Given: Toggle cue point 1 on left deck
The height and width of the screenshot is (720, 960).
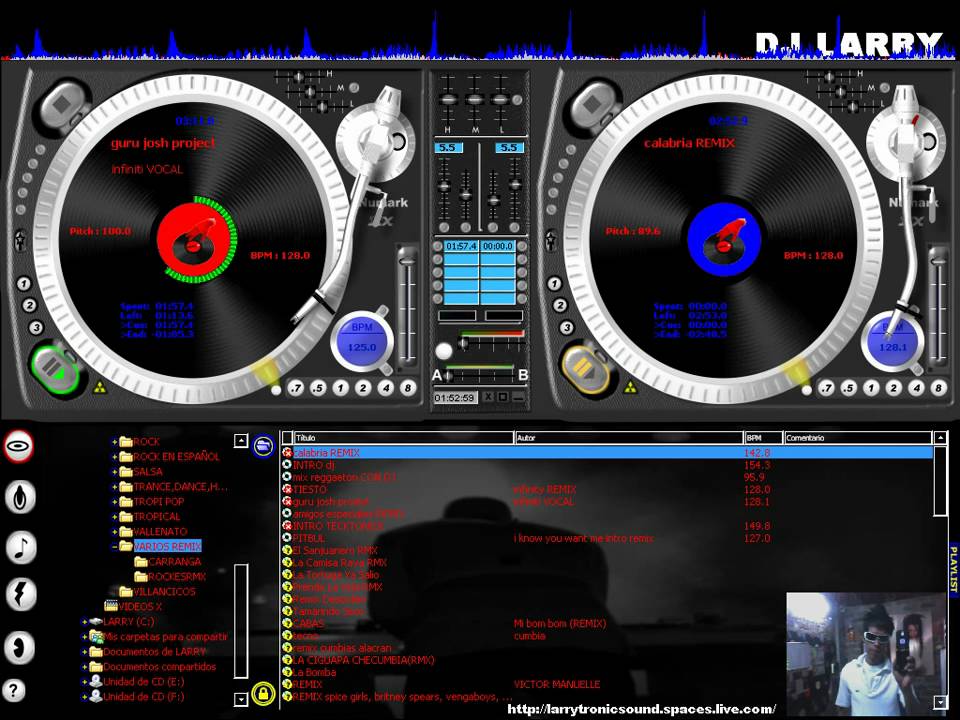Looking at the screenshot, I should click(x=24, y=283).
